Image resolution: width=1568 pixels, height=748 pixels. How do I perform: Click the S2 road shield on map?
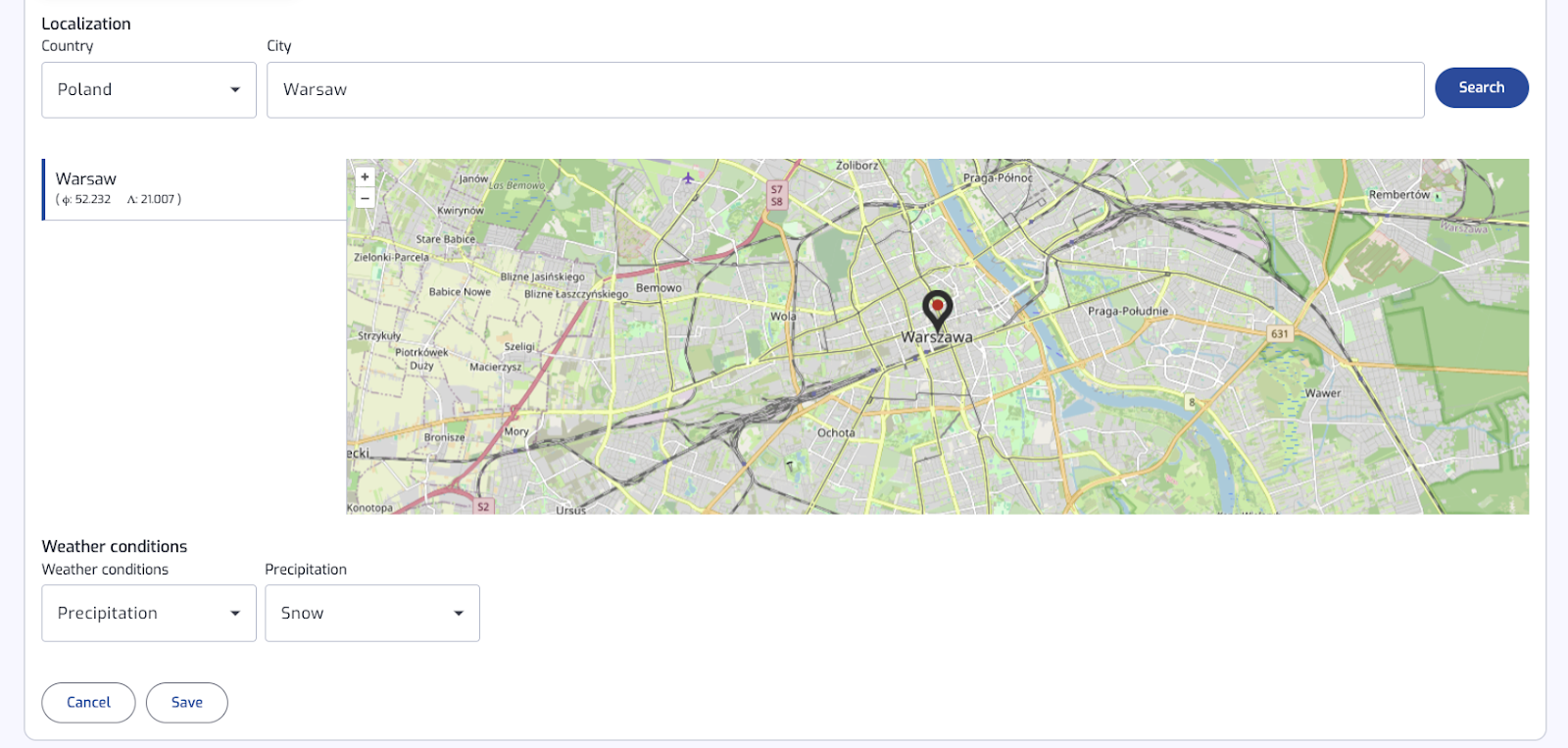point(483,507)
